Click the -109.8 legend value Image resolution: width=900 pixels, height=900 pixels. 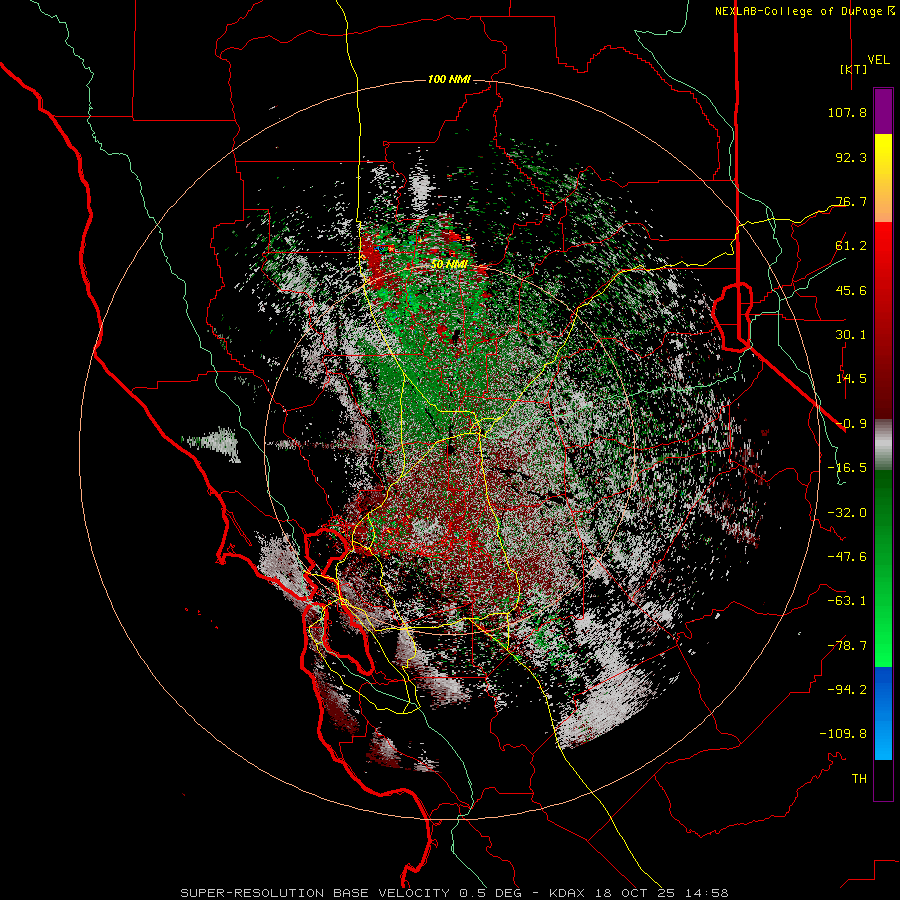843,734
